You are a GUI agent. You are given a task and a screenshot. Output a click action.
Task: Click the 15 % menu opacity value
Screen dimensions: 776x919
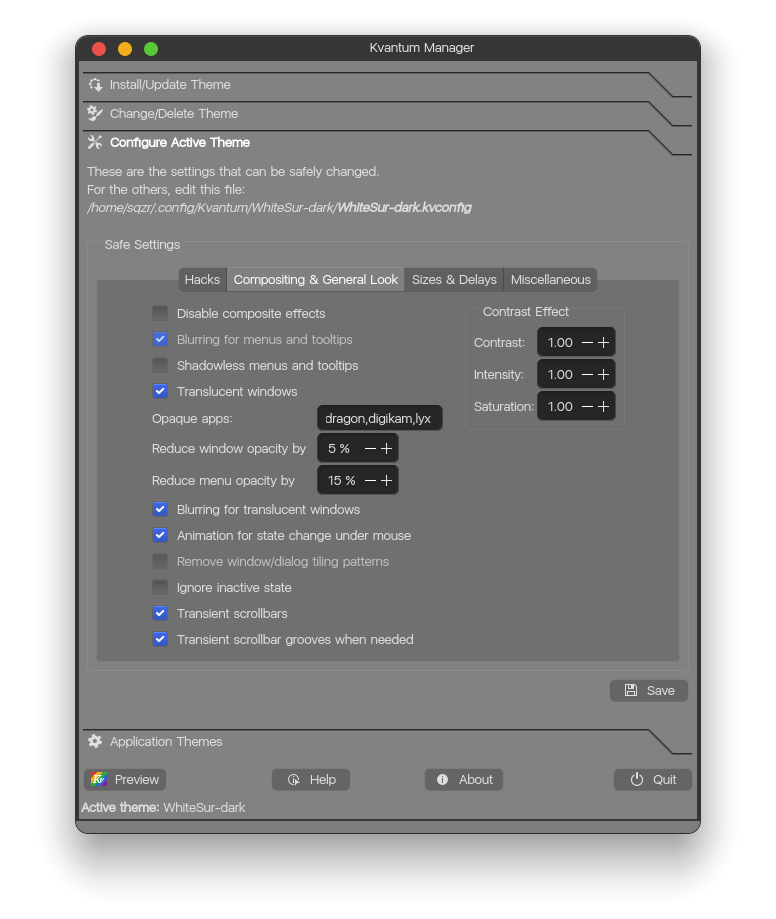pyautogui.click(x=341, y=481)
